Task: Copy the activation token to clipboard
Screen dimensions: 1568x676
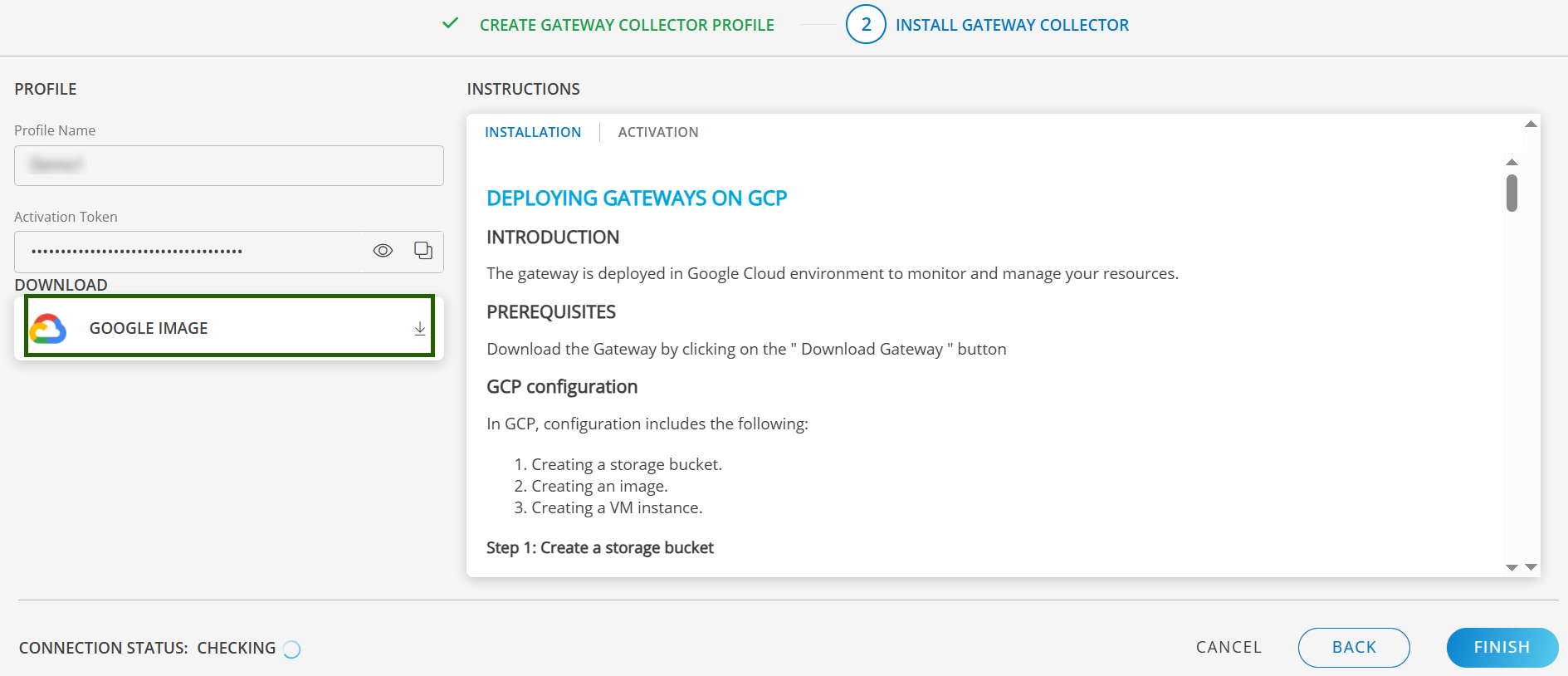Action: [x=423, y=251]
